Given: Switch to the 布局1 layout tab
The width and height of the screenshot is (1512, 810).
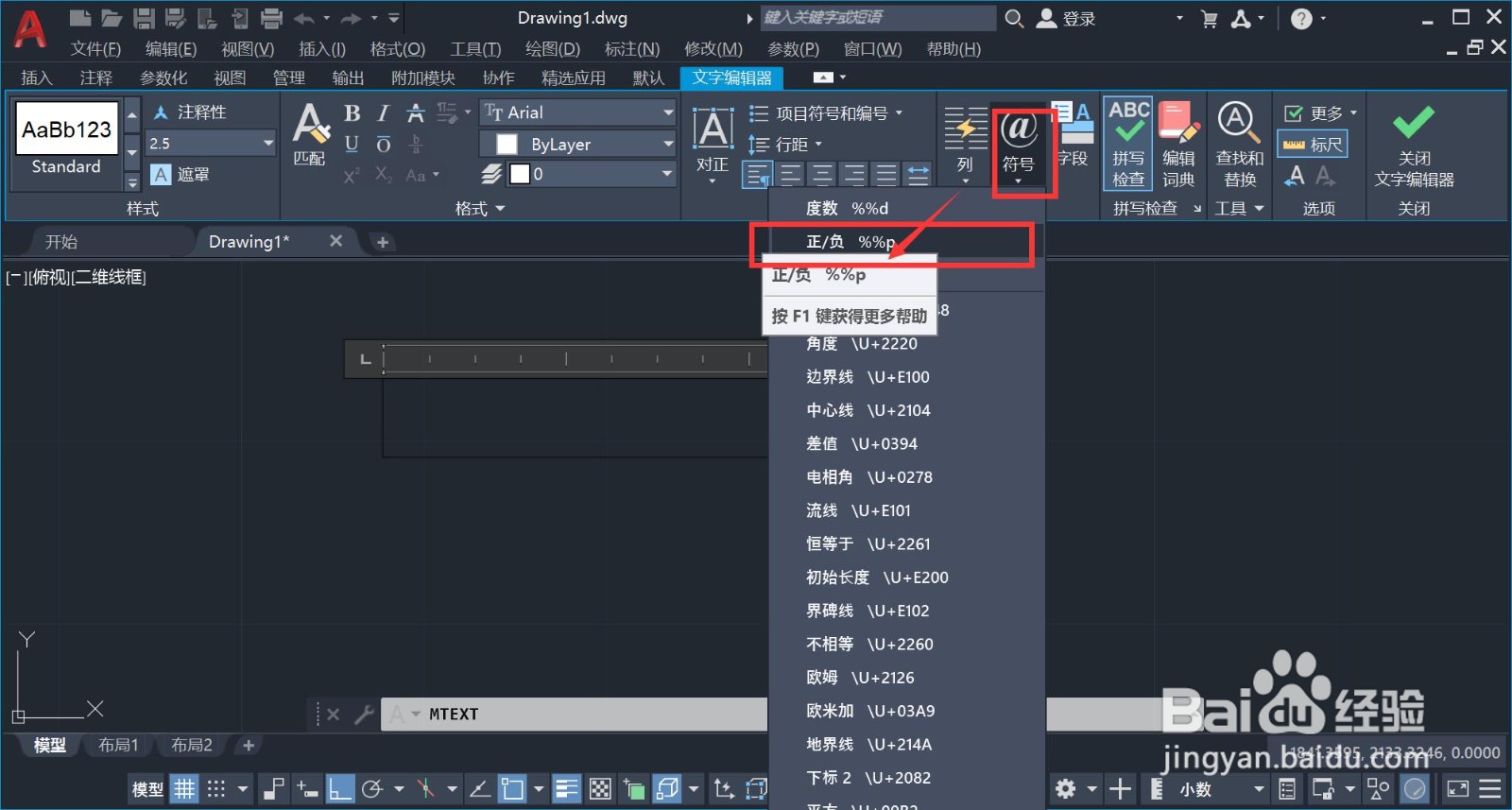Looking at the screenshot, I should 118,745.
